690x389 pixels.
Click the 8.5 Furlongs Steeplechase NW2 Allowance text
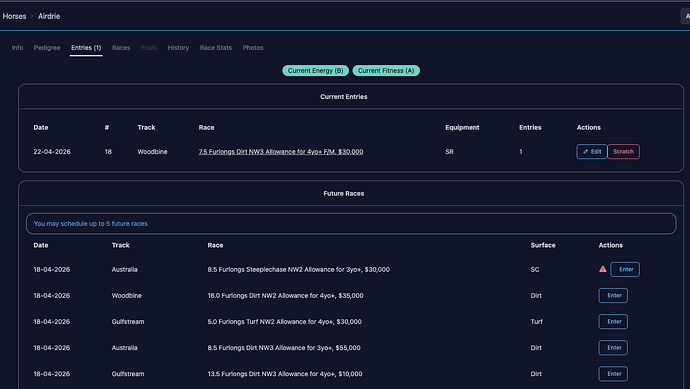pos(298,269)
